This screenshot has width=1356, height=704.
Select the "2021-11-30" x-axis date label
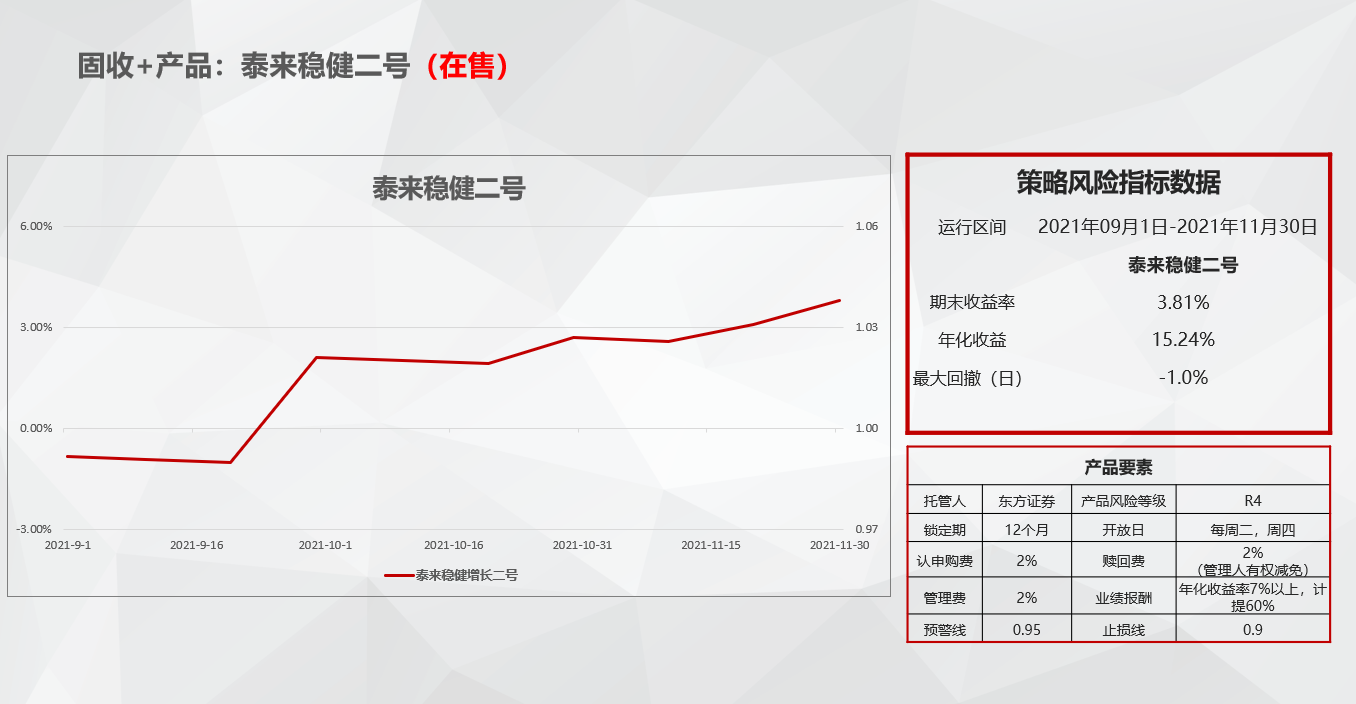coord(838,545)
